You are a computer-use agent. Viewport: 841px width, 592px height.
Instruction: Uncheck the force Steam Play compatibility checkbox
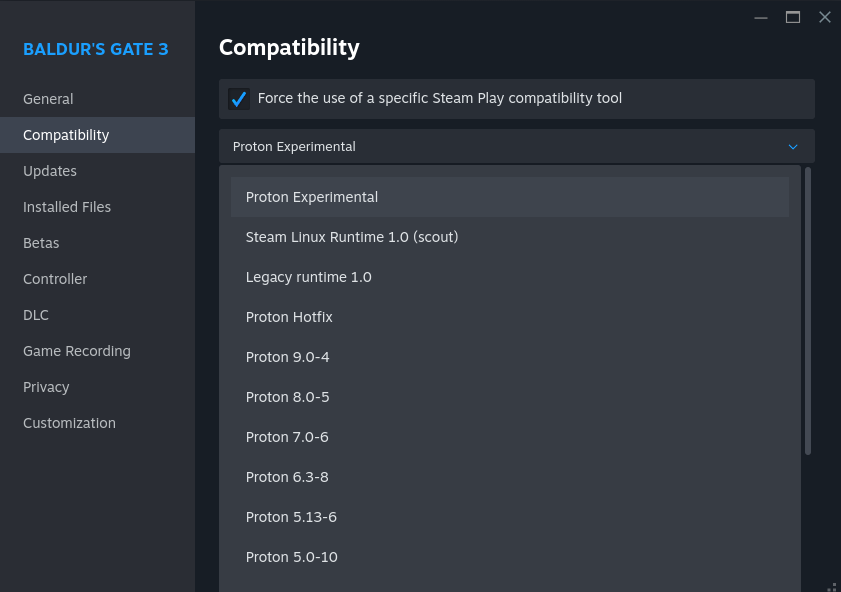[x=239, y=99]
